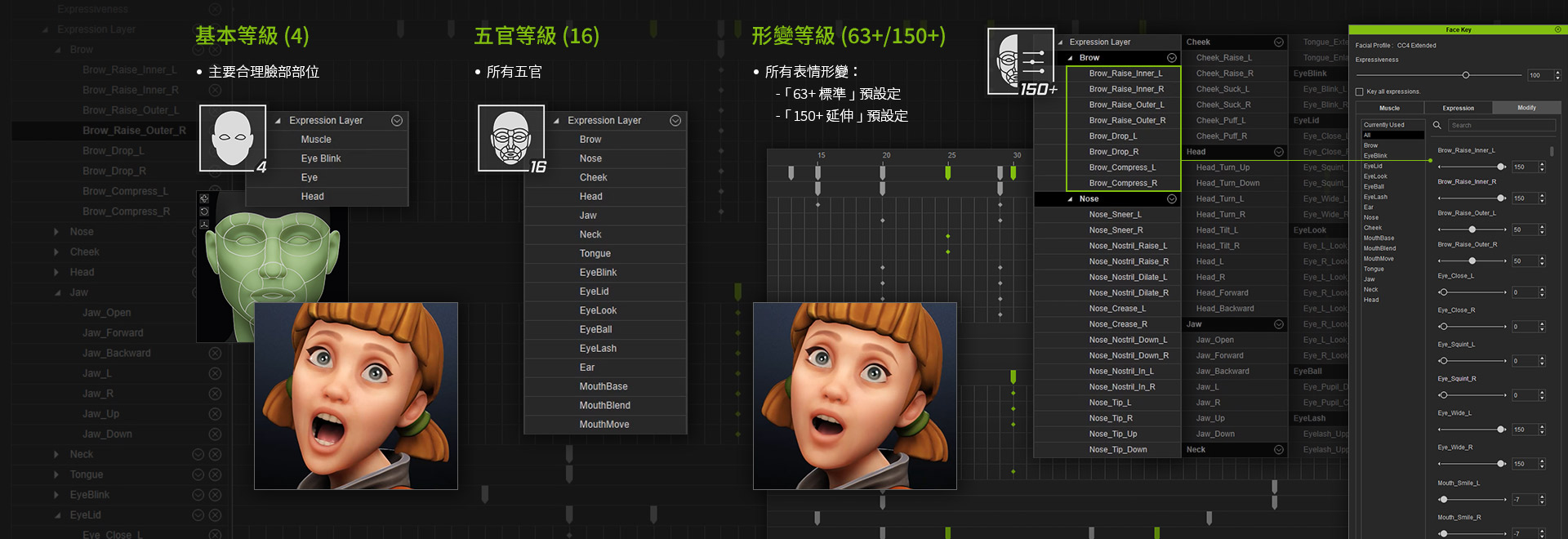Toggle the circle button on Tongue track
1568x539 pixels.
[198, 474]
